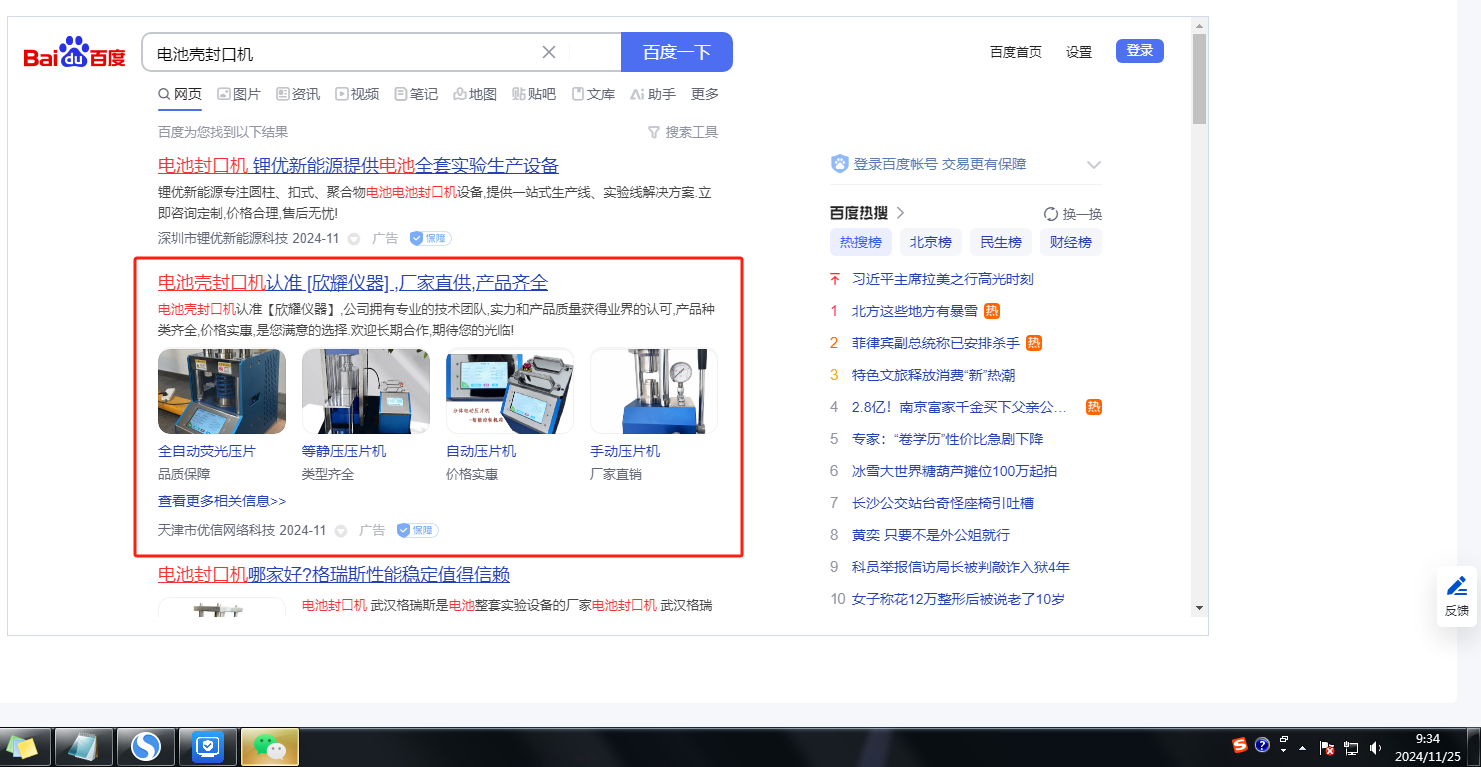Switch to the 贴吧 tab
1481x767 pixels.
pos(534,94)
